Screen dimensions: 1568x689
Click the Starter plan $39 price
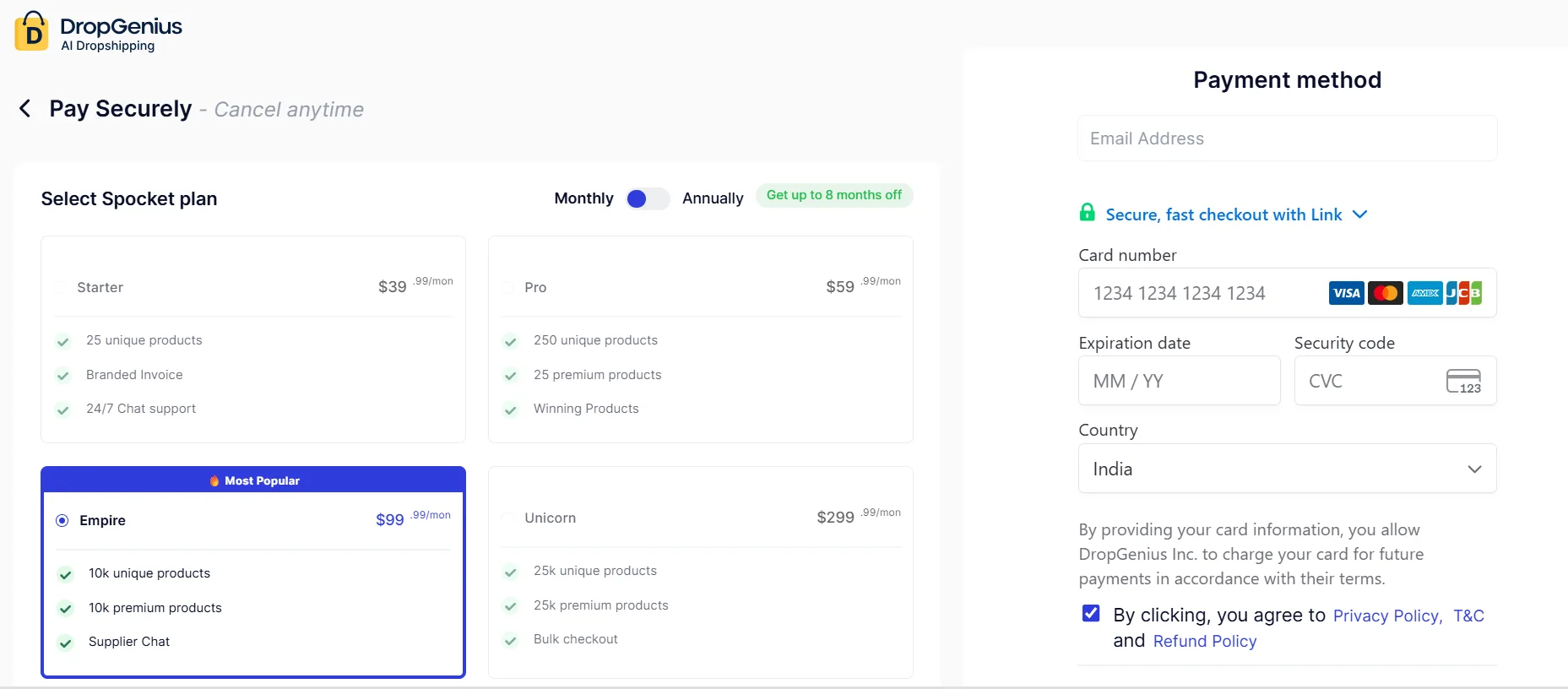click(415, 285)
